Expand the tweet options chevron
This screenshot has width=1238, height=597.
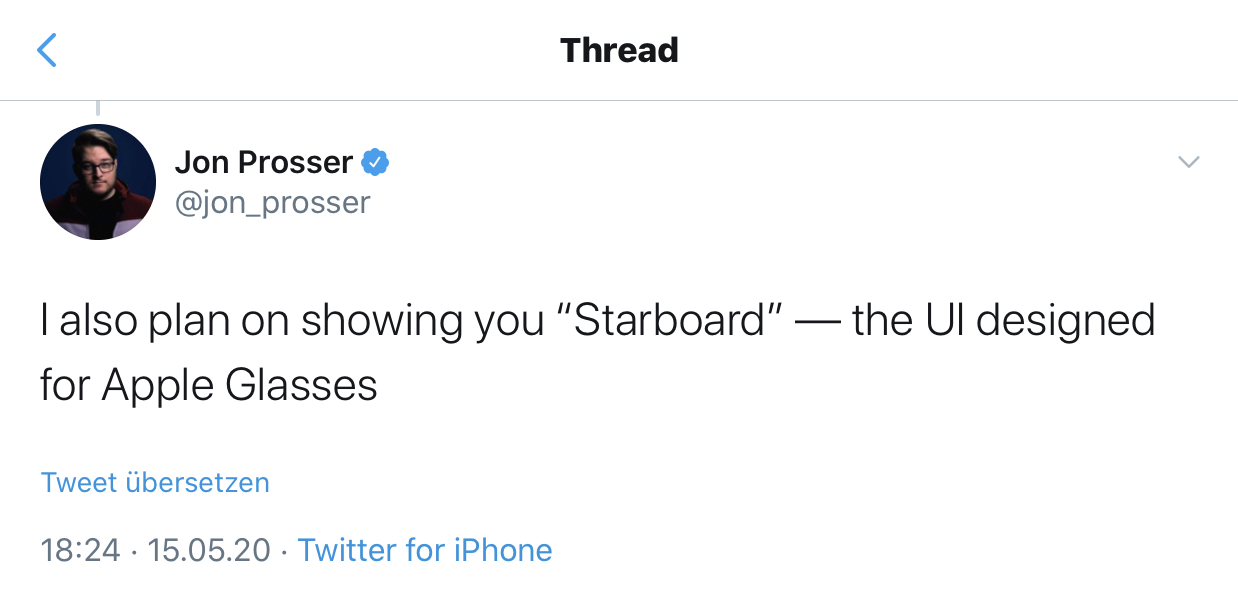[x=1188, y=162]
